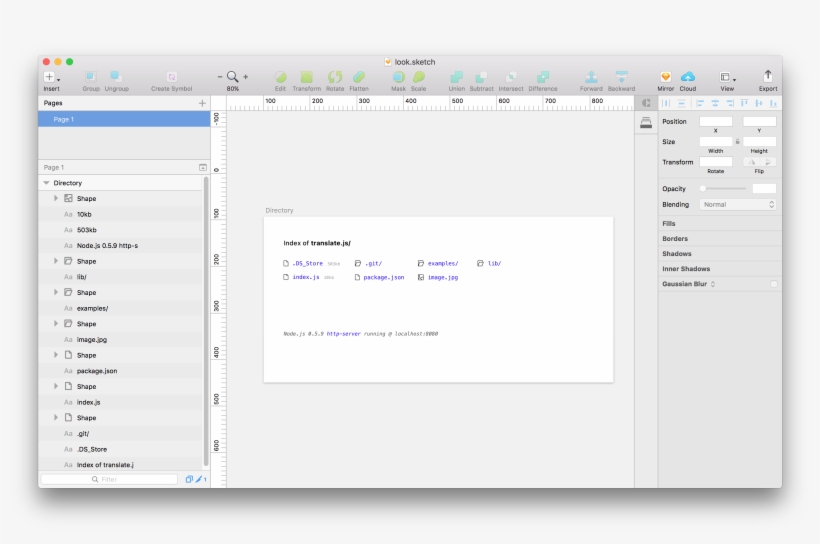This screenshot has height=544, width=820.
Task: Click the Cloud upload icon
Action: [x=688, y=77]
